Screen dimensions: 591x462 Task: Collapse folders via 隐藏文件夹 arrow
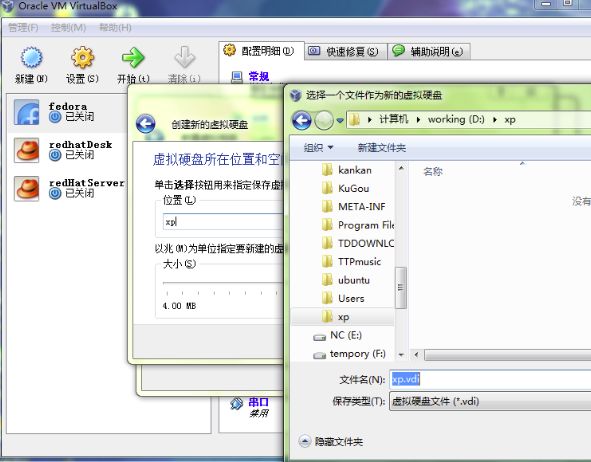[x=305, y=441]
